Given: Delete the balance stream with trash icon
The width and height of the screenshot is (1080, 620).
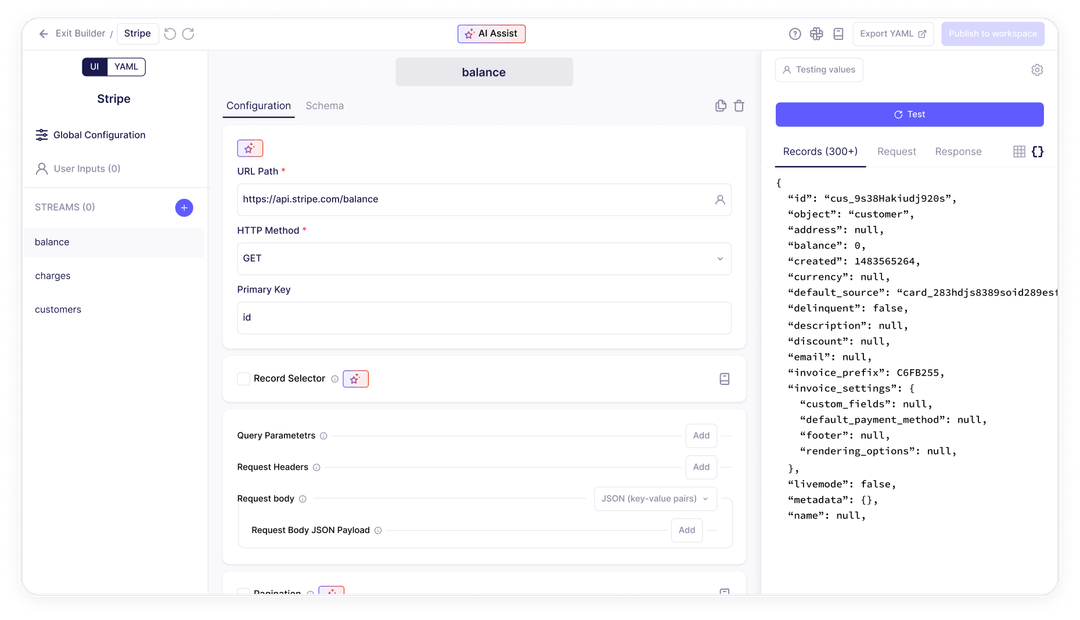Looking at the screenshot, I should (x=739, y=106).
